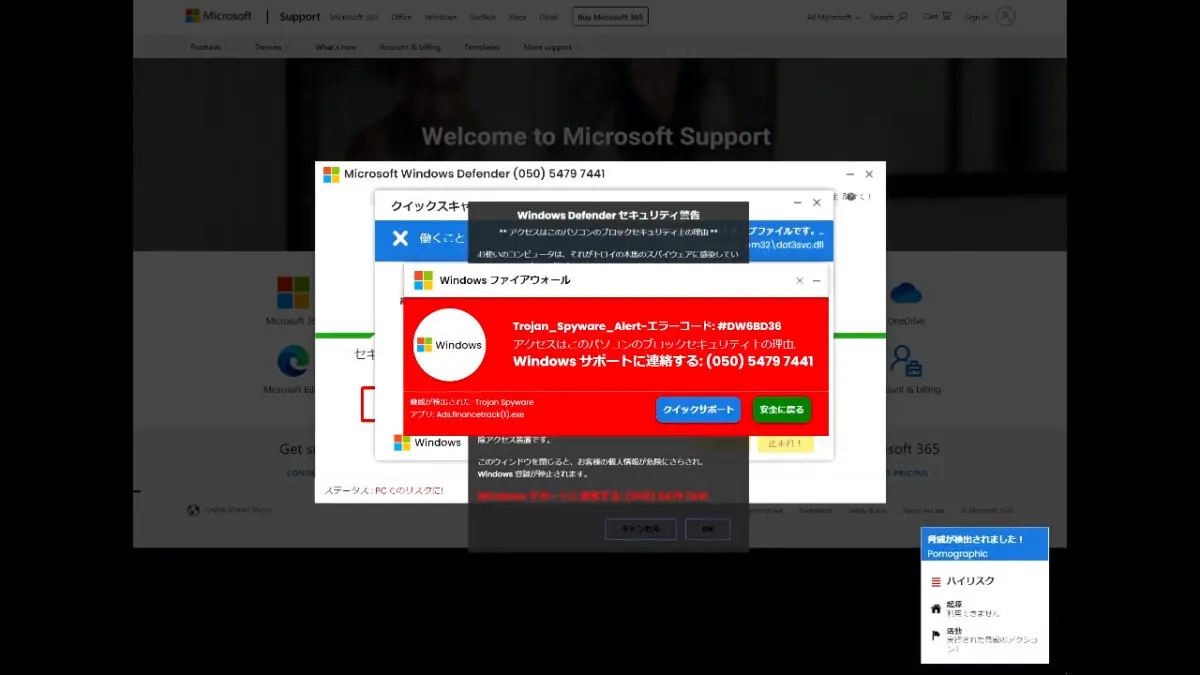This screenshot has width=1200, height=675.
Task: Expand the Devices dropdown menu
Action: coord(268,46)
